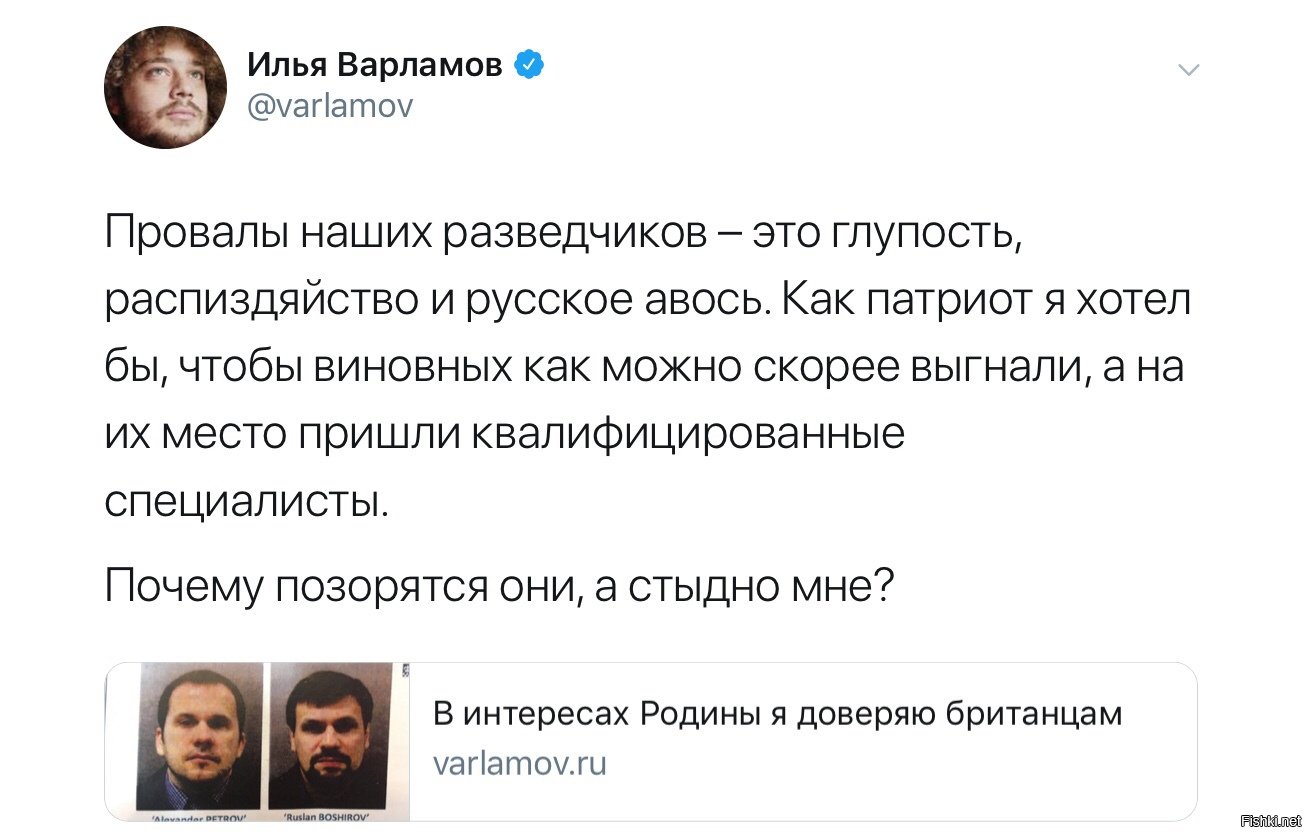Open the Илья Варламов display name
Screen dimensions: 1307x833
(x=376, y=67)
